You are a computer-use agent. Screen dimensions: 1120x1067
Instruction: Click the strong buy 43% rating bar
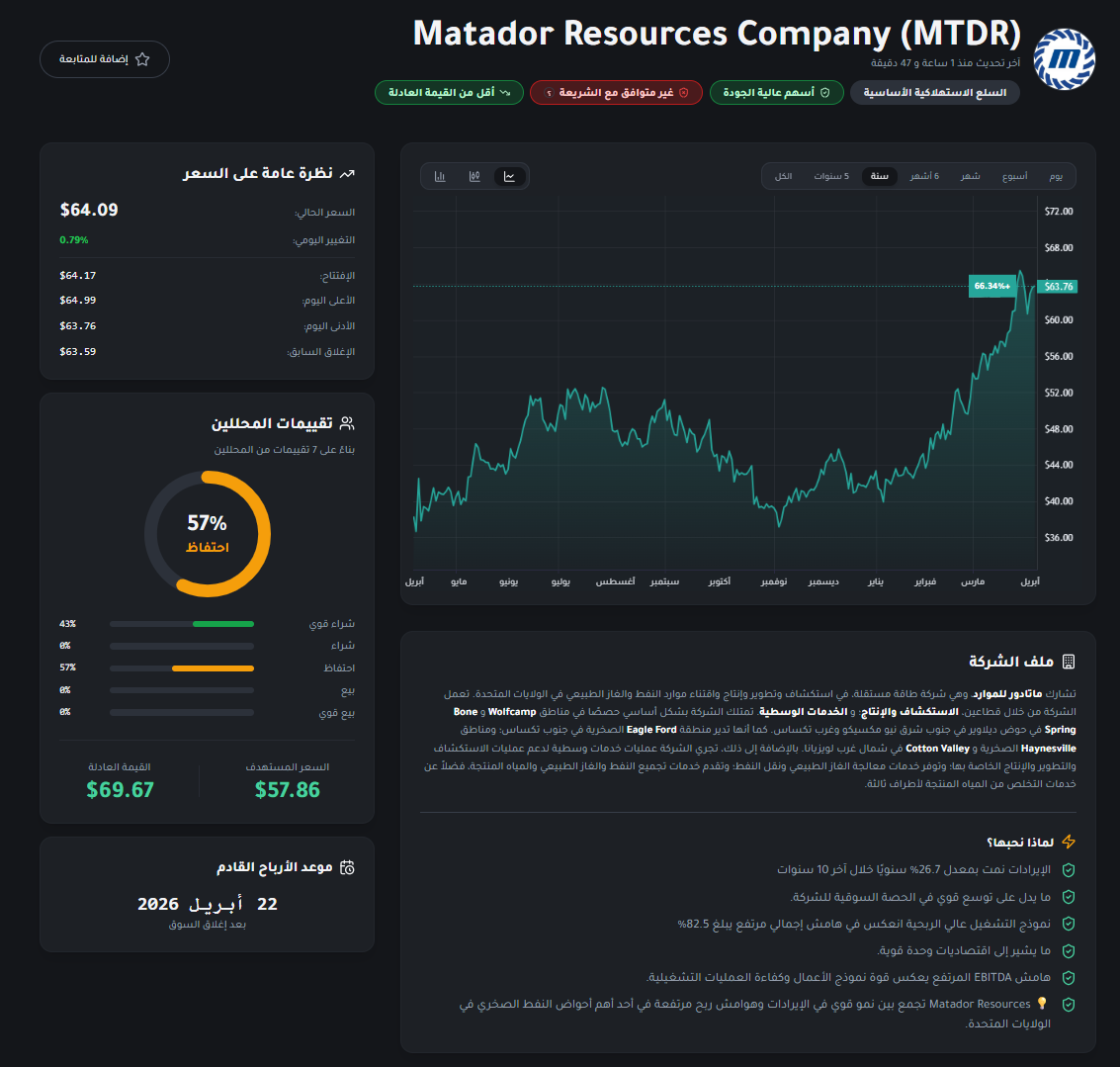(x=182, y=624)
